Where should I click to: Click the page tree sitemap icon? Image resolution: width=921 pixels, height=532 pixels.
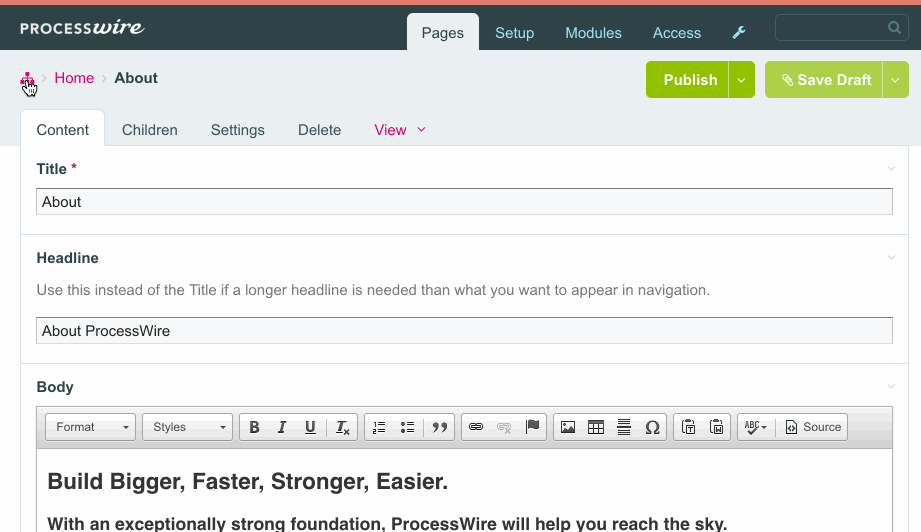point(27,79)
